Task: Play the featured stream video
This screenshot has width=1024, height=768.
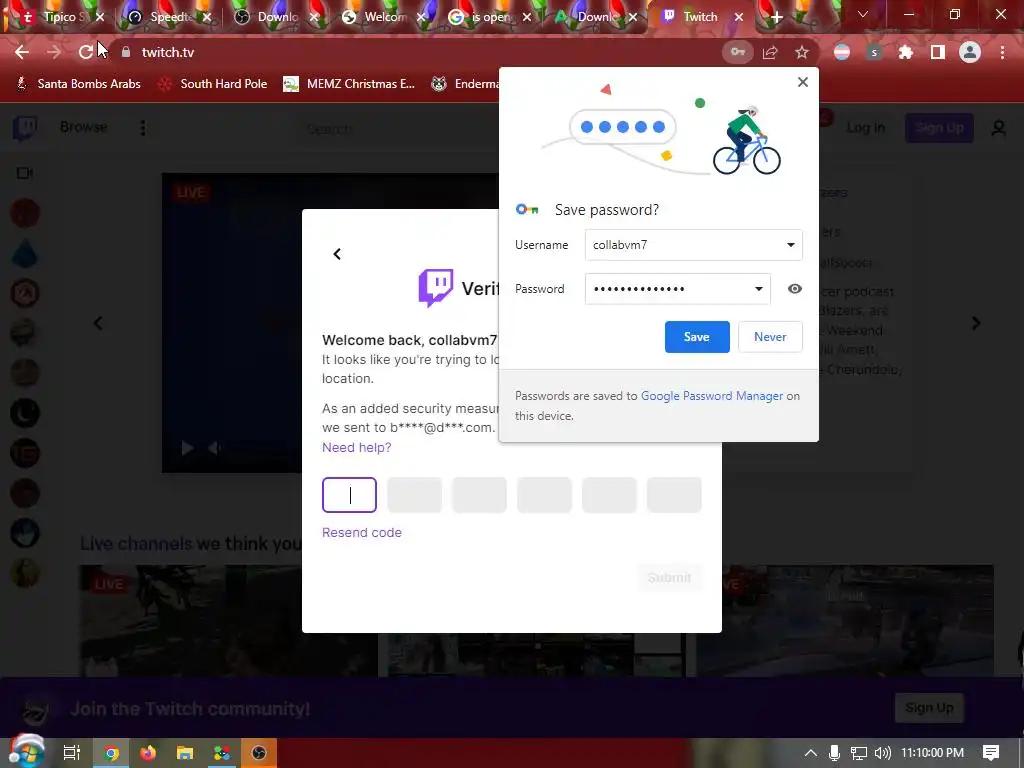Action: pos(187,448)
